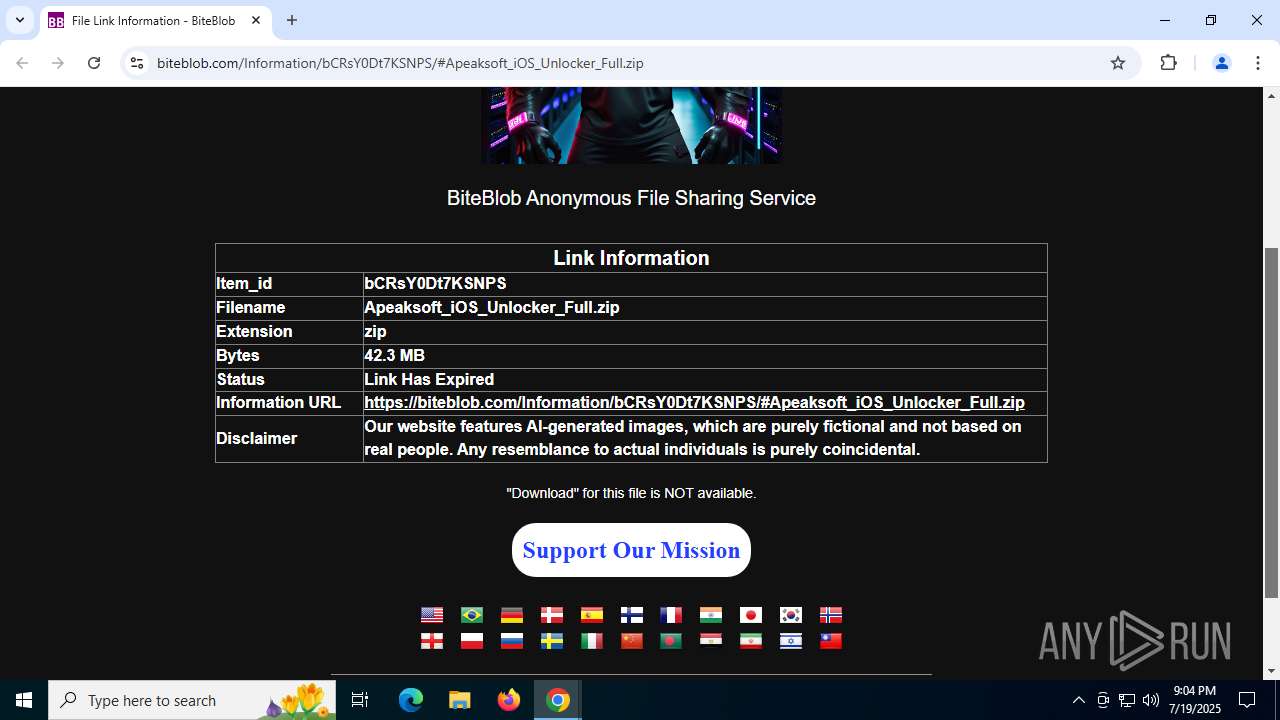Click the Support Our Mission button

point(631,550)
